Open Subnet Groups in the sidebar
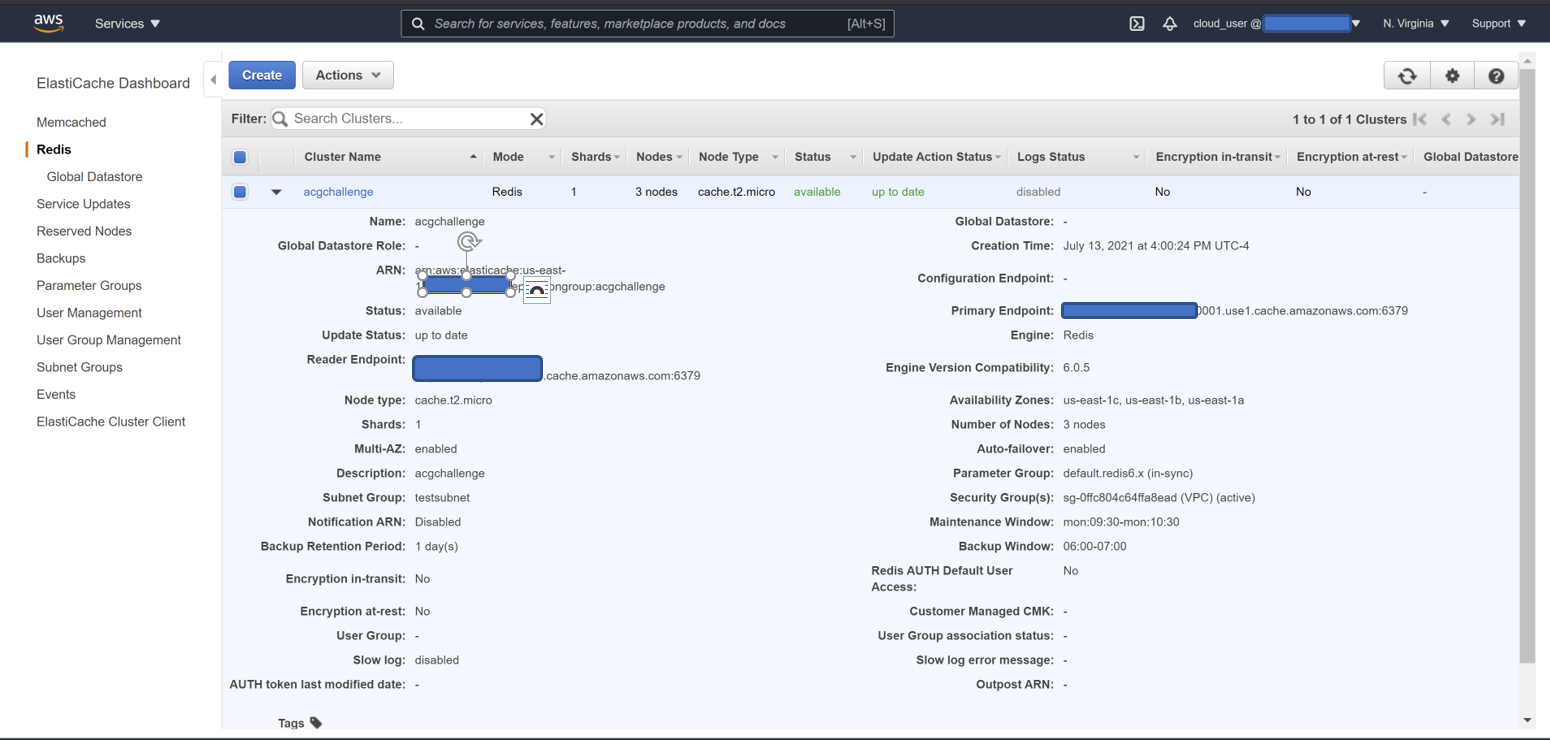Screen dimensions: 1550x741 80,367
